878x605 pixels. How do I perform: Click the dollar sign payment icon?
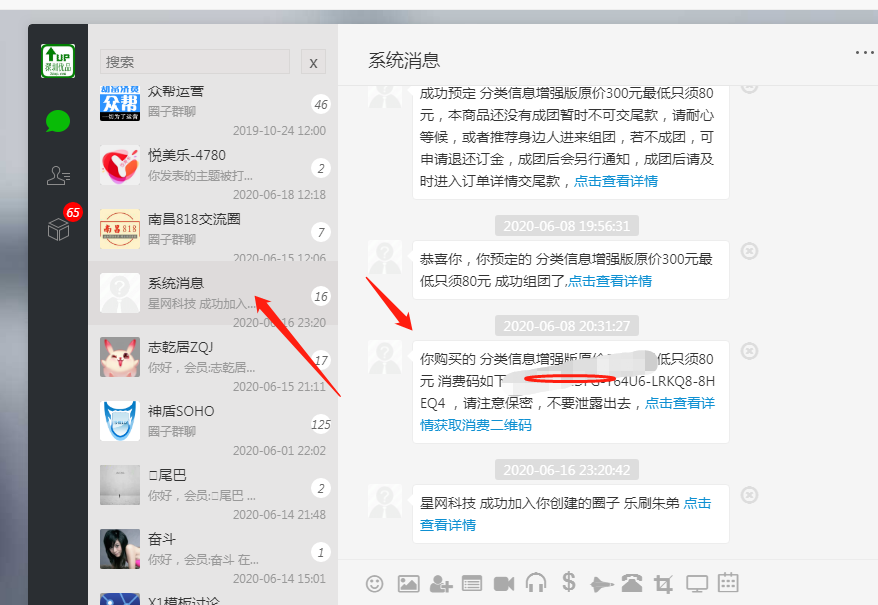(x=568, y=582)
